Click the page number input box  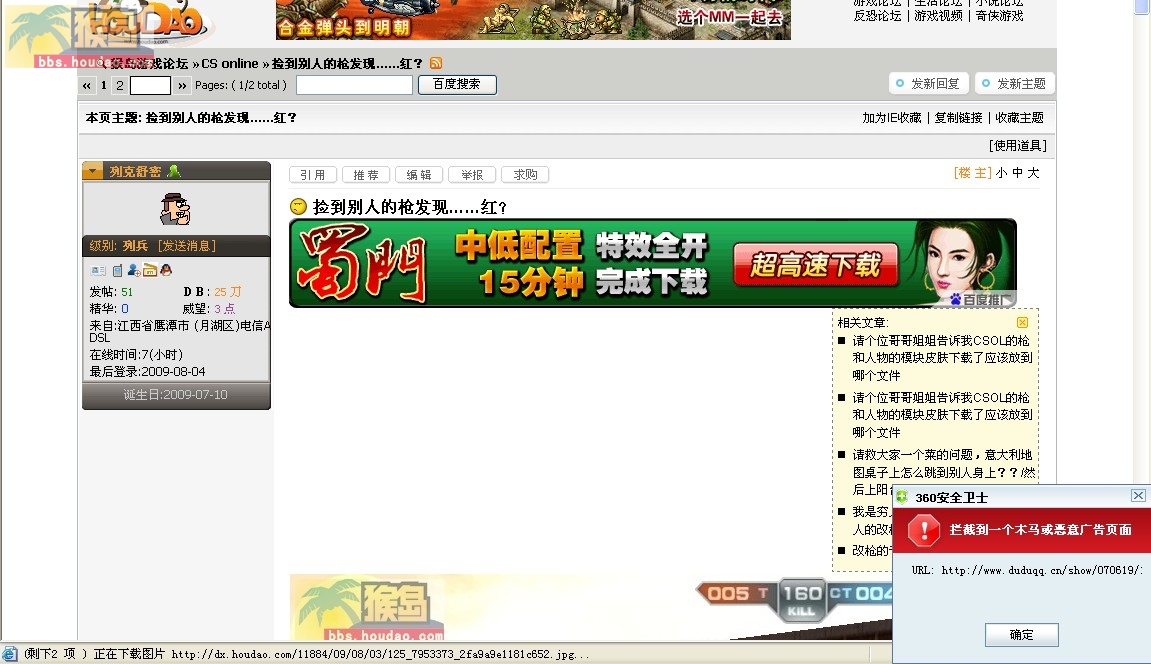pyautogui.click(x=150, y=86)
